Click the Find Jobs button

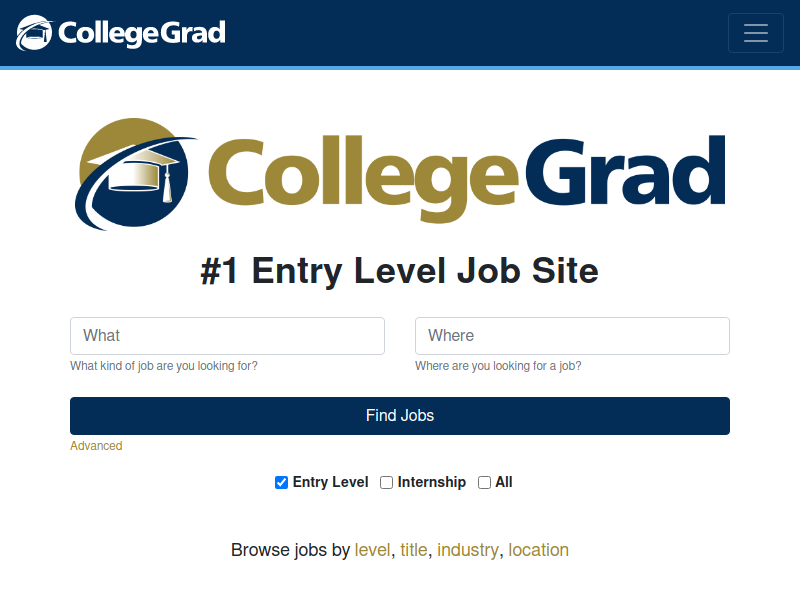tap(400, 416)
